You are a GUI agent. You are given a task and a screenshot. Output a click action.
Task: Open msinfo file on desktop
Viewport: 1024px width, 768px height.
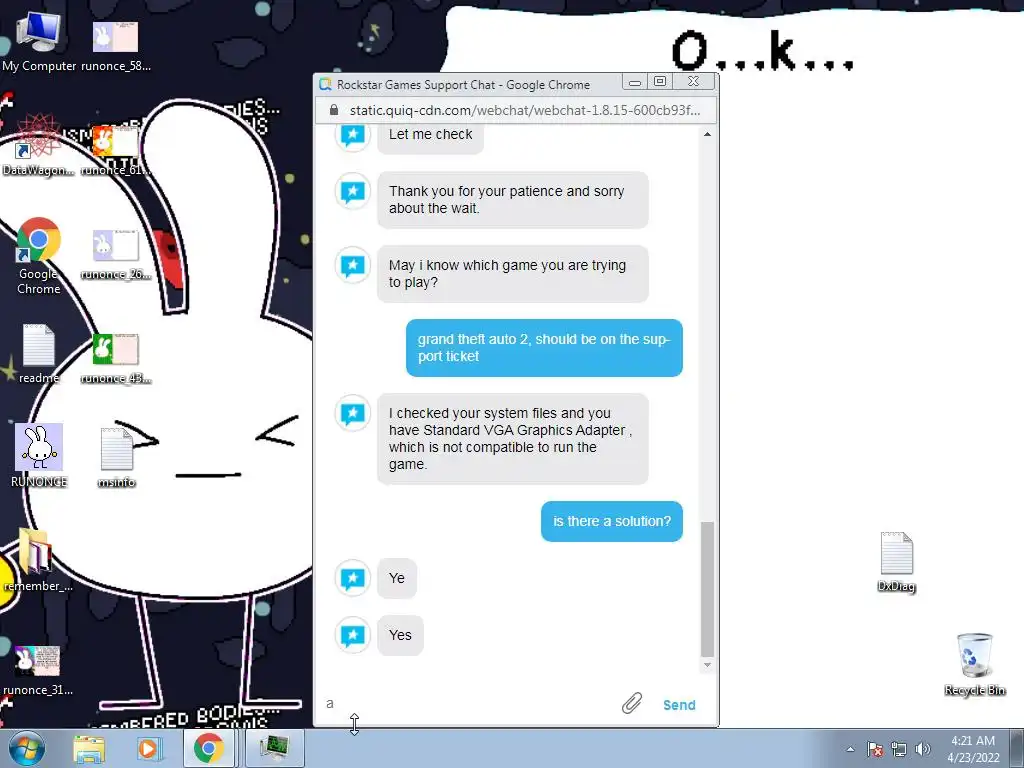point(116,458)
